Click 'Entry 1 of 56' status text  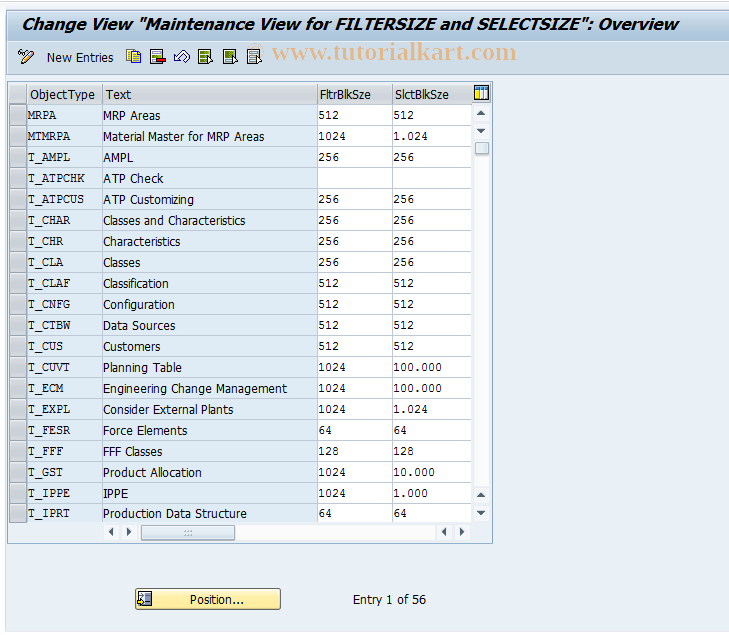(389, 600)
